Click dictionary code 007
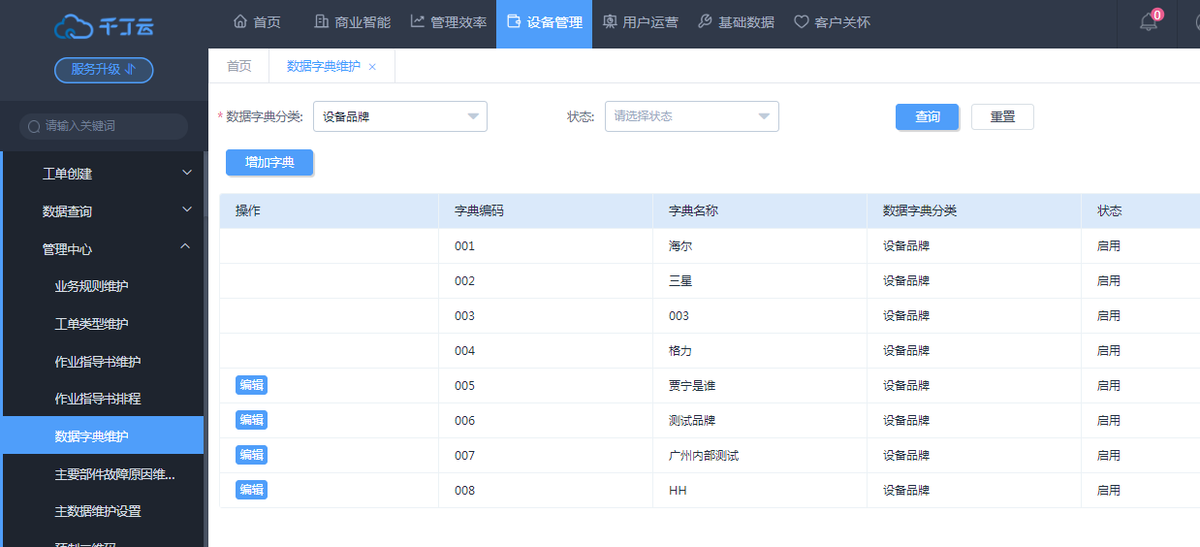Viewport: 1200px width, 547px height. click(464, 456)
